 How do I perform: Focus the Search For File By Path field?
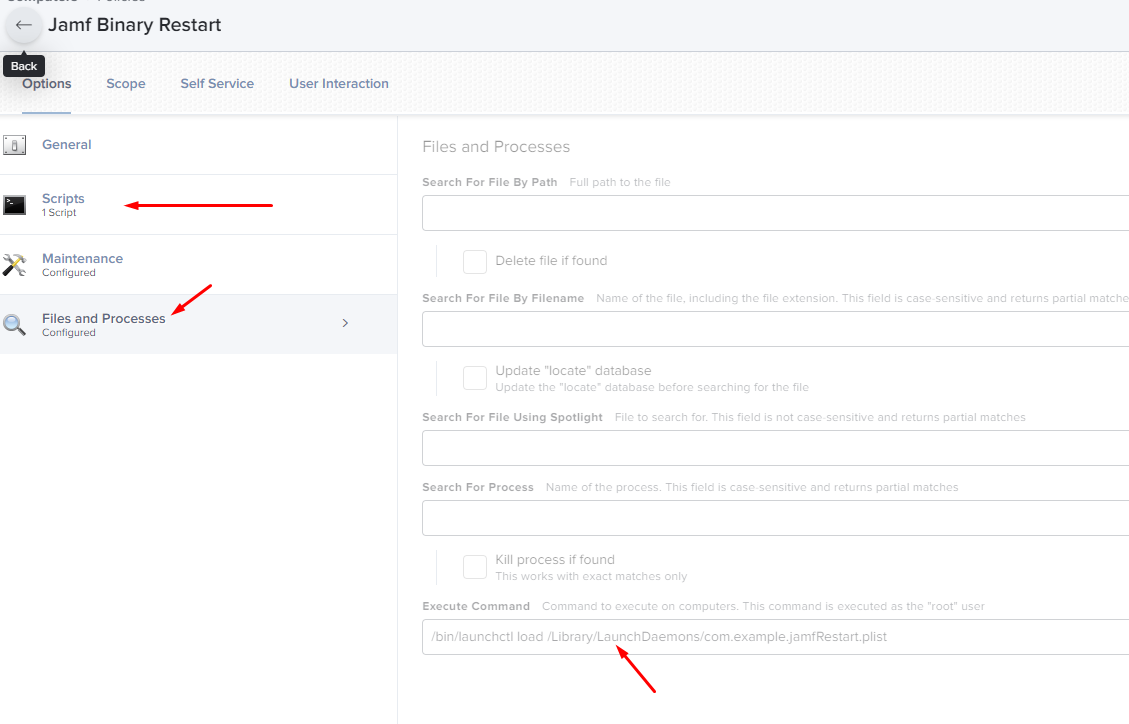(775, 213)
